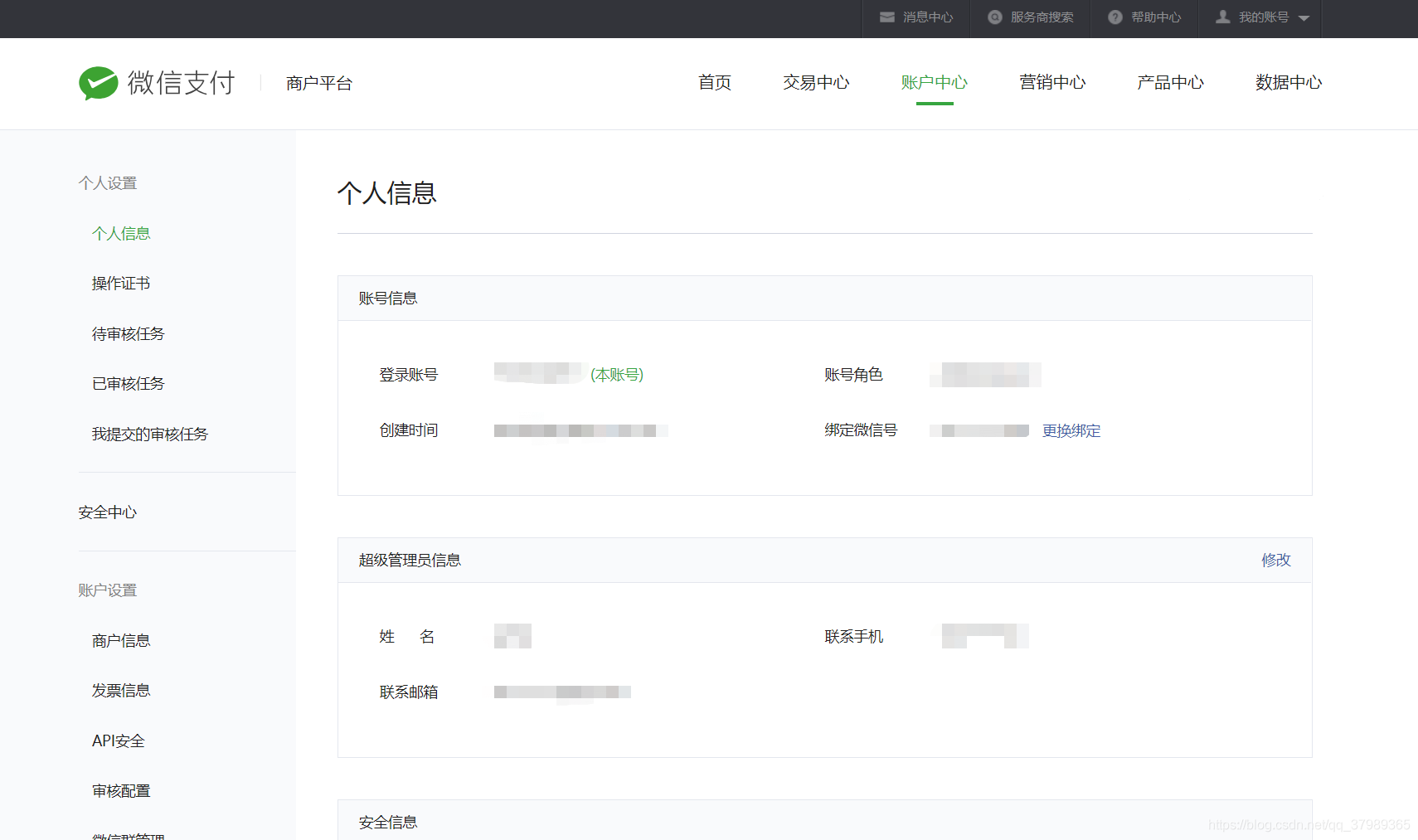The image size is (1418, 840).
Task: Click 修改 link in 超级管理员信息
Action: (x=1276, y=561)
